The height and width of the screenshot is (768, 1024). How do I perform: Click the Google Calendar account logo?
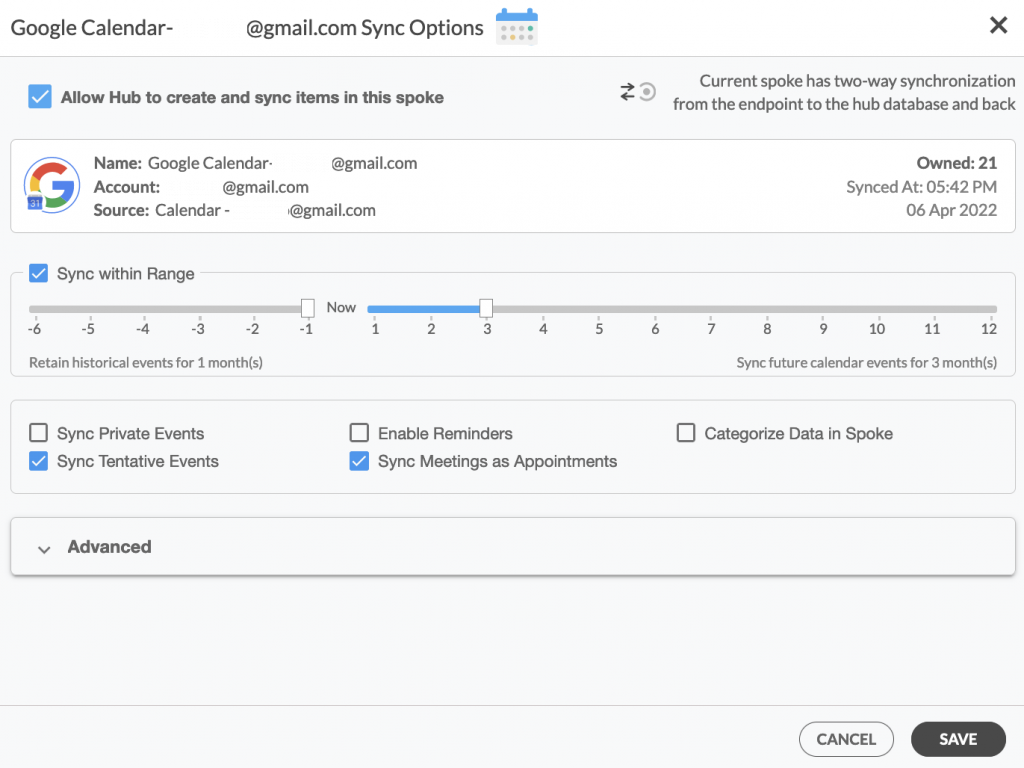pos(52,185)
